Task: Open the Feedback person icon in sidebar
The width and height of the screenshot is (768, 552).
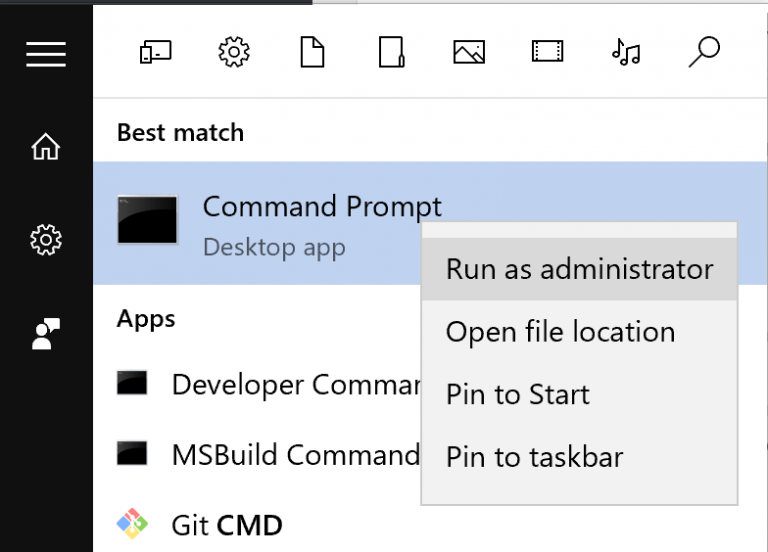Action: tap(46, 334)
